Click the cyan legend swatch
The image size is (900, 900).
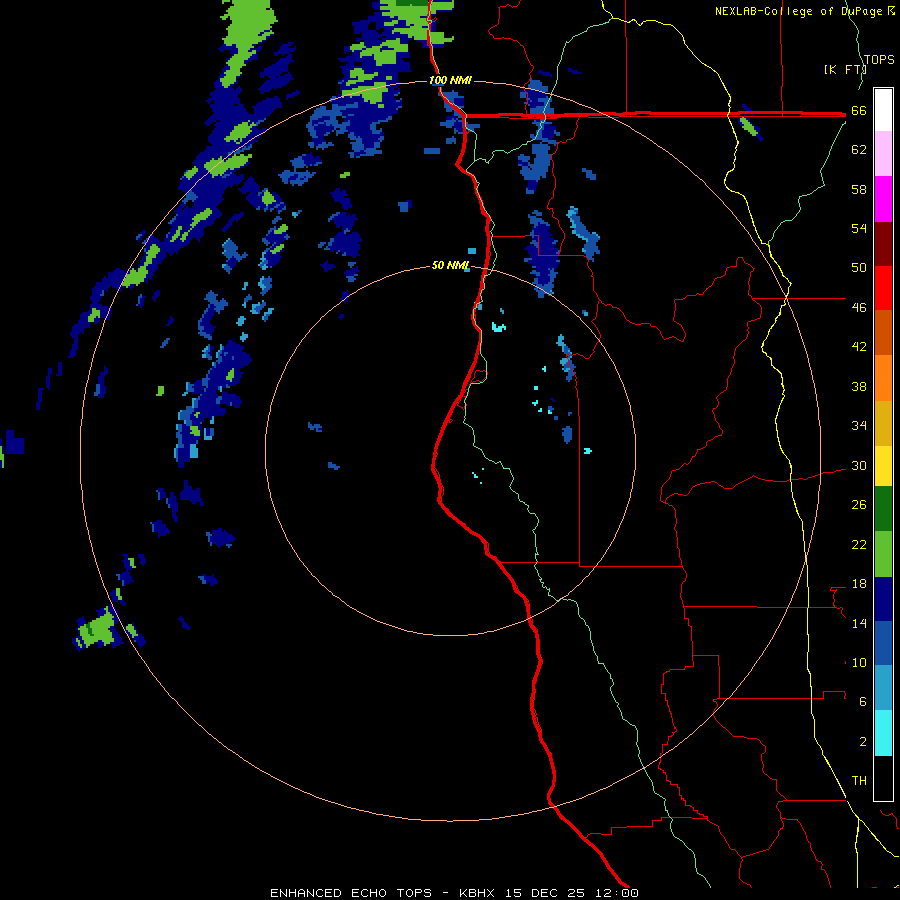click(883, 734)
